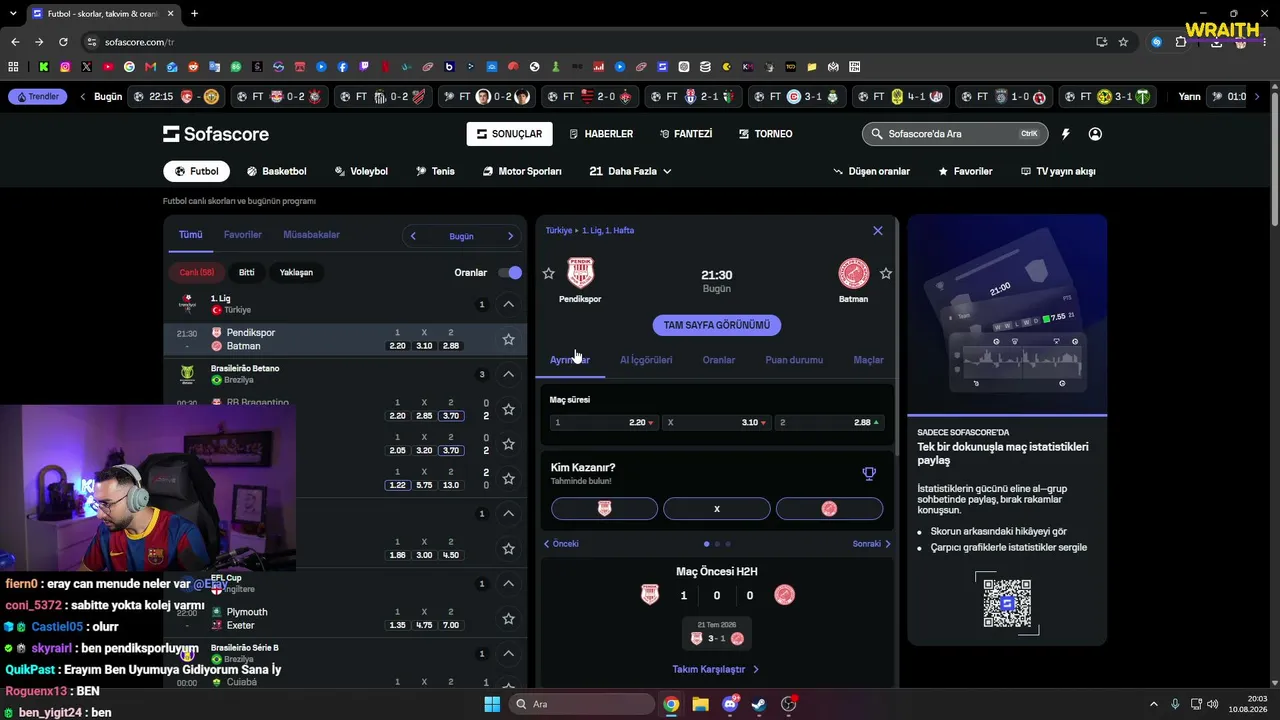
Task: Star the Plymouth vs Exeter match
Action: [x=508, y=619]
